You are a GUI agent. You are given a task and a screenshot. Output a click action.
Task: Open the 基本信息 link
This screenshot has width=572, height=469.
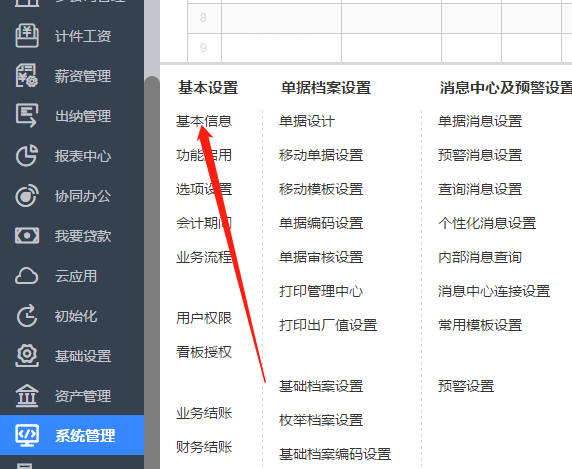coord(204,121)
